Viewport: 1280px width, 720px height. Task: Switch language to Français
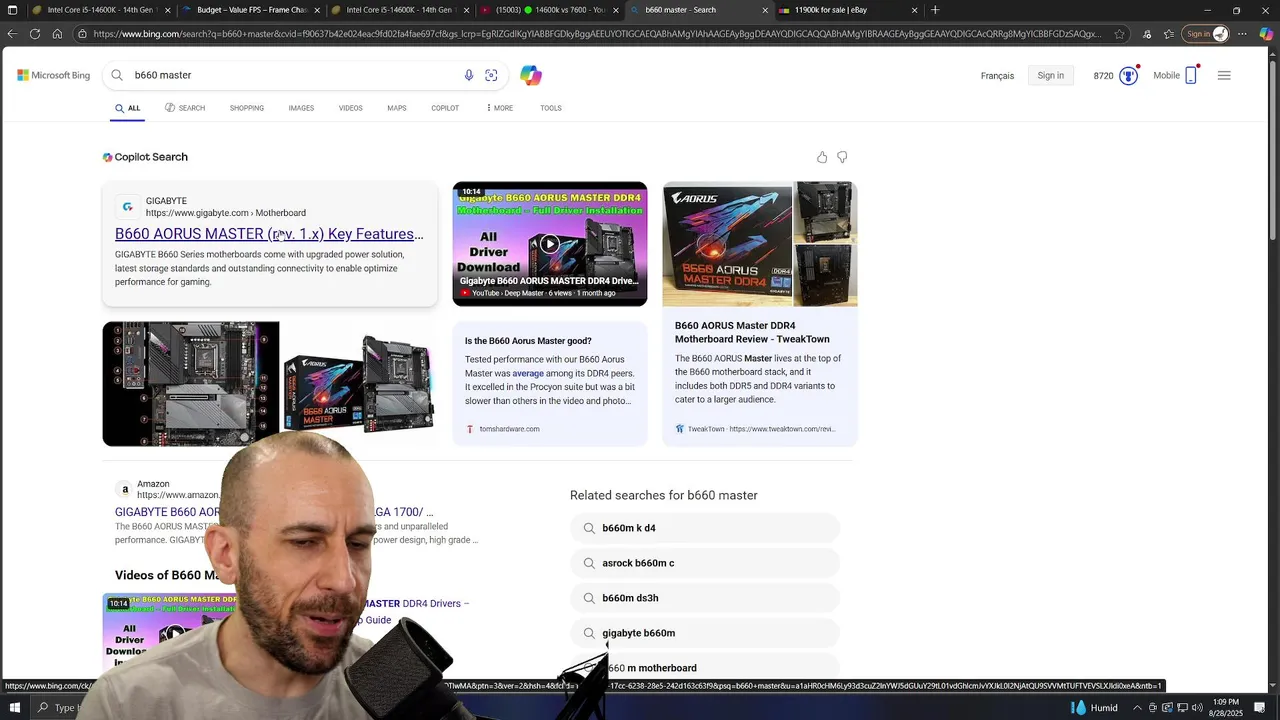997,76
